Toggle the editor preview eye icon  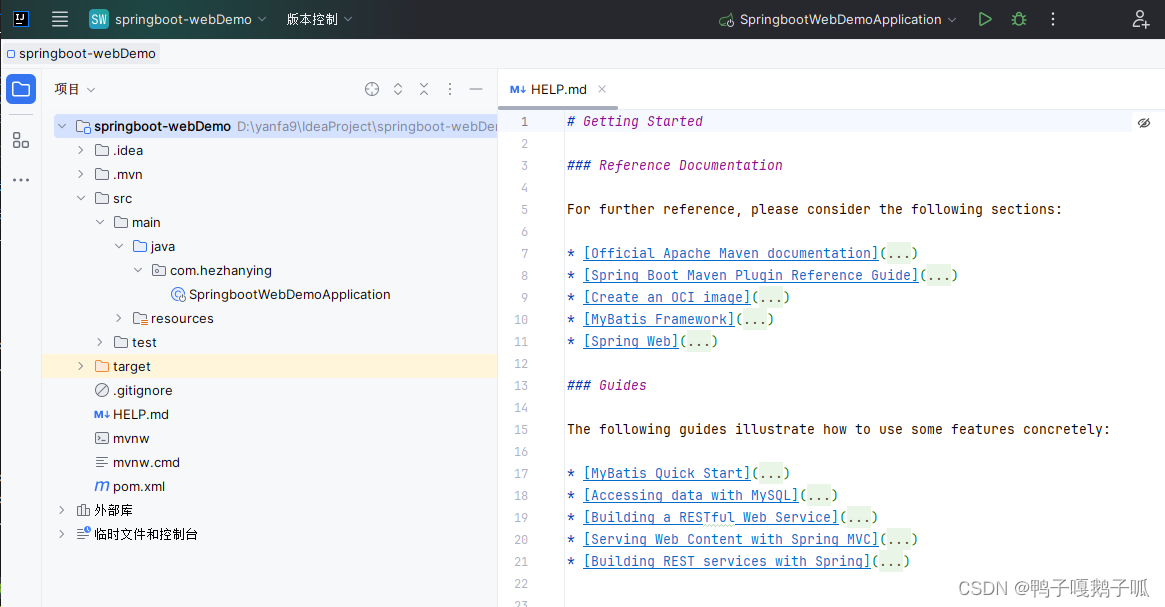click(1143, 123)
